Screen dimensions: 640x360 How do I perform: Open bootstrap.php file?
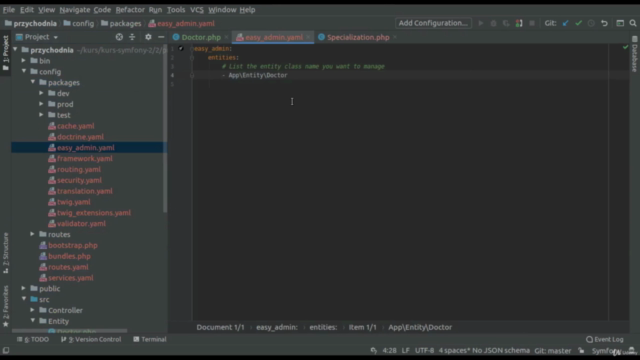pyautogui.click(x=73, y=245)
